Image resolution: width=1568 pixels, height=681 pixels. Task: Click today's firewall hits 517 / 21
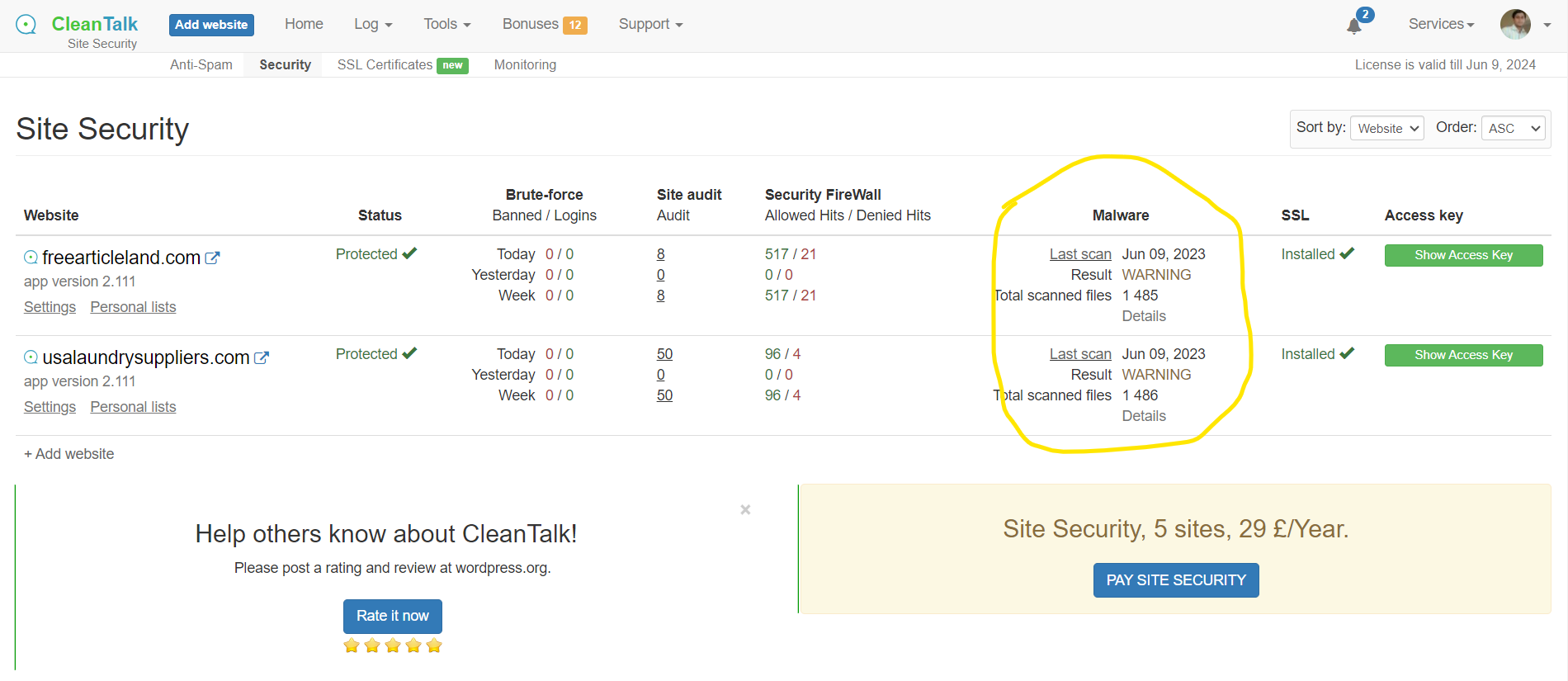pos(791,254)
